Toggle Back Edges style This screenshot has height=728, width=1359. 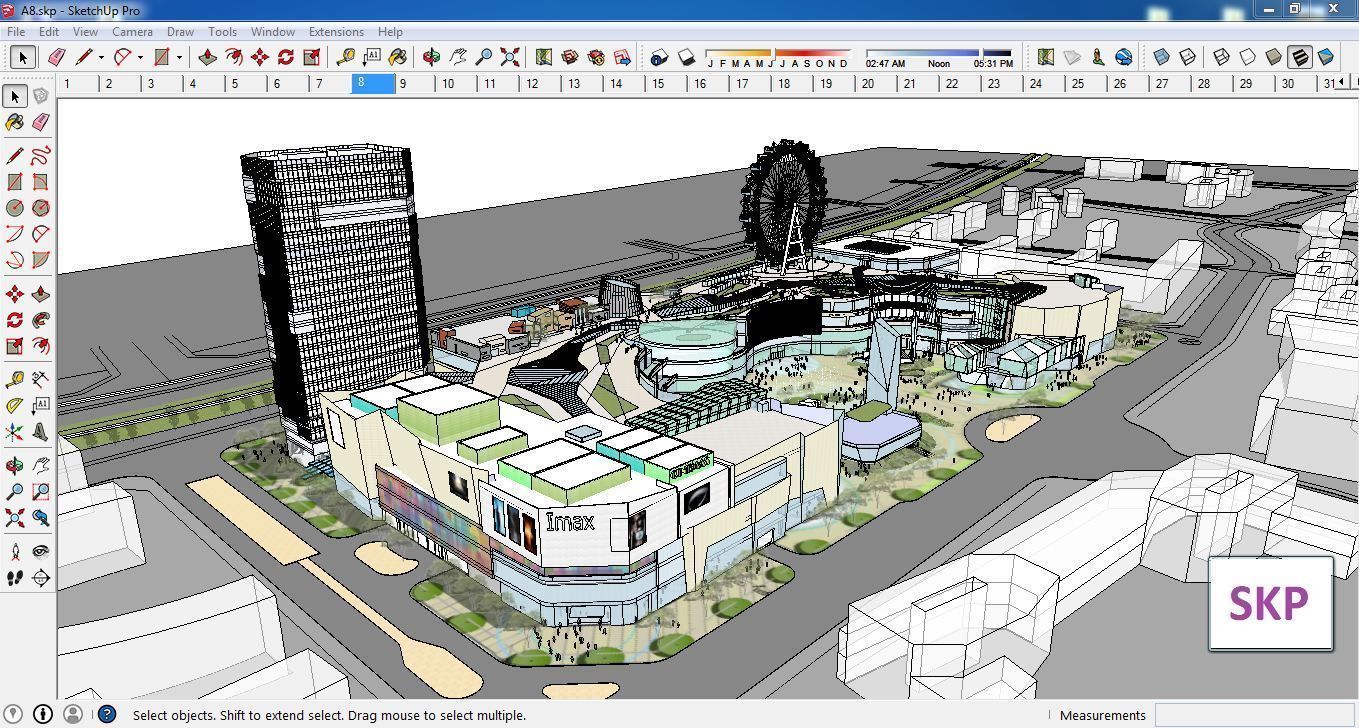click(x=1187, y=58)
